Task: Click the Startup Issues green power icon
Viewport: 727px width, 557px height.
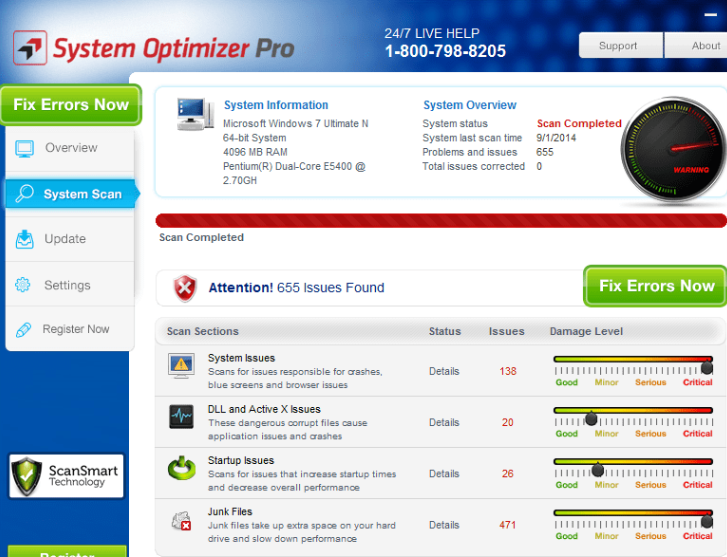Action: (x=181, y=468)
